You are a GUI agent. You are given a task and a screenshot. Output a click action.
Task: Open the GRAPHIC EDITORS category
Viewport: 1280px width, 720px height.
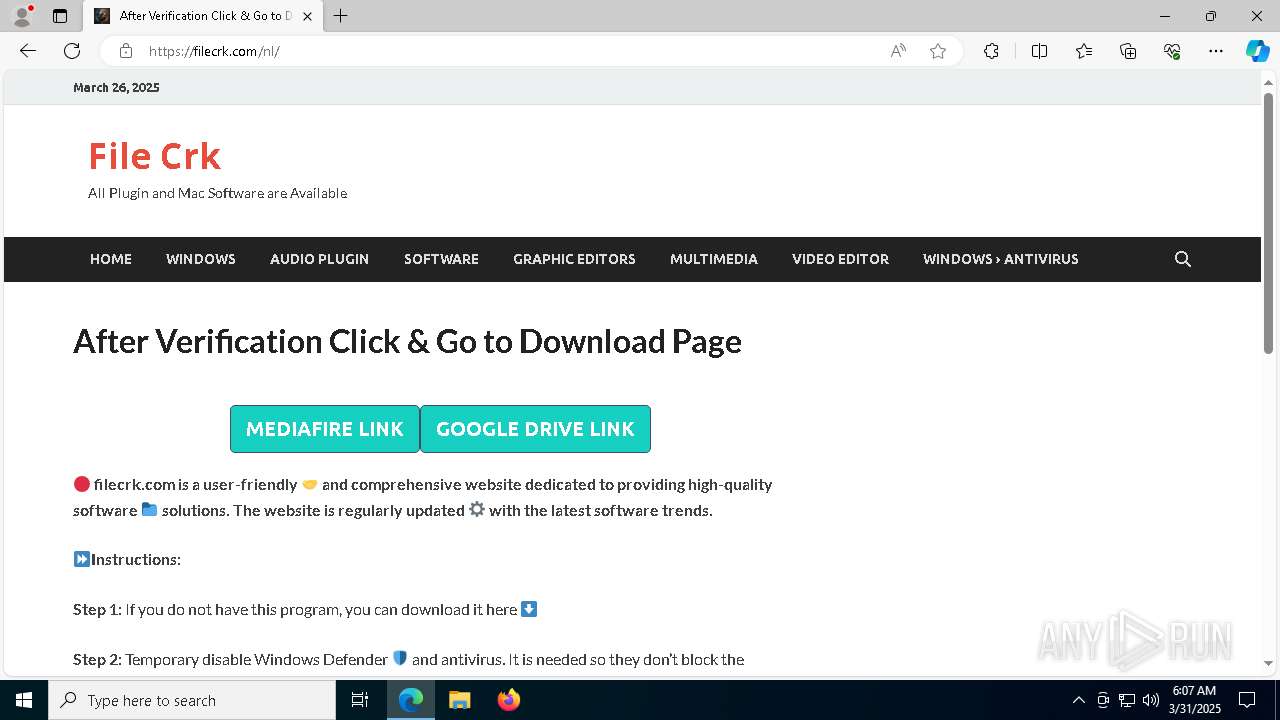pyautogui.click(x=574, y=259)
